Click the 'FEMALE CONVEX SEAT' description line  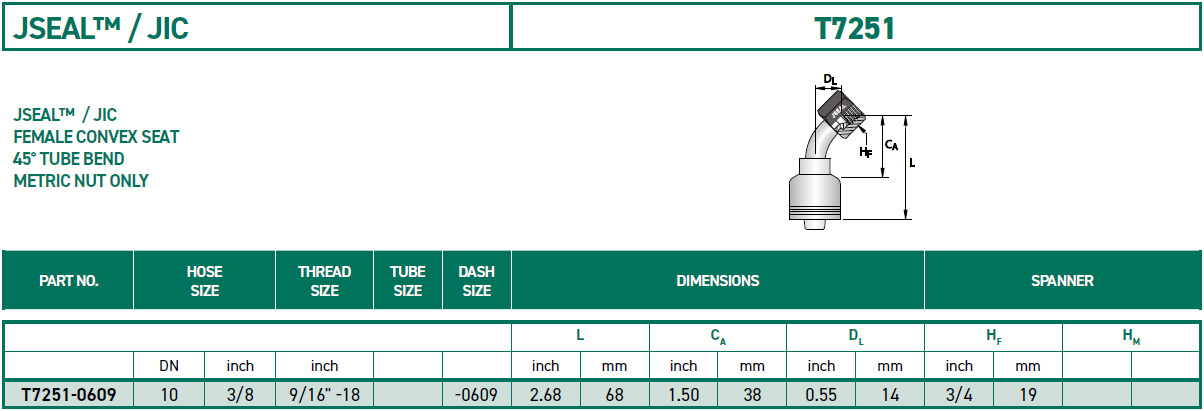[96, 137]
